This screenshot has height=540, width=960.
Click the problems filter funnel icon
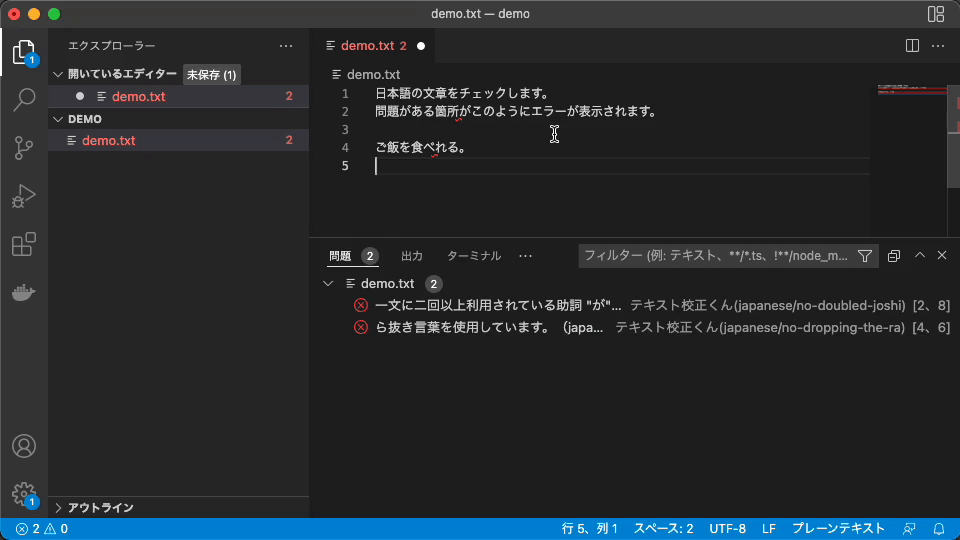[x=865, y=256]
